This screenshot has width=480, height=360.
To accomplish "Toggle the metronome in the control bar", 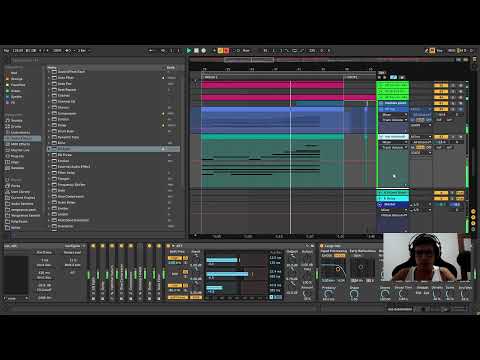I will [x=68, y=51].
